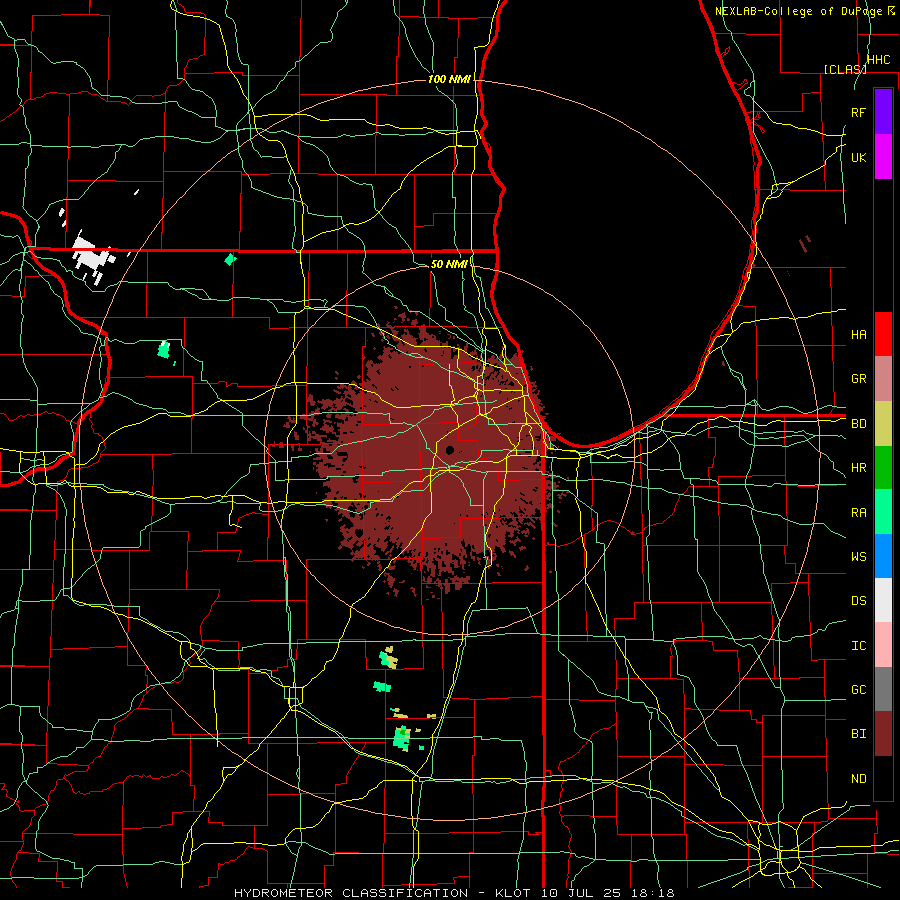Click the NEXLAB-College of DuPage title text

pos(798,11)
